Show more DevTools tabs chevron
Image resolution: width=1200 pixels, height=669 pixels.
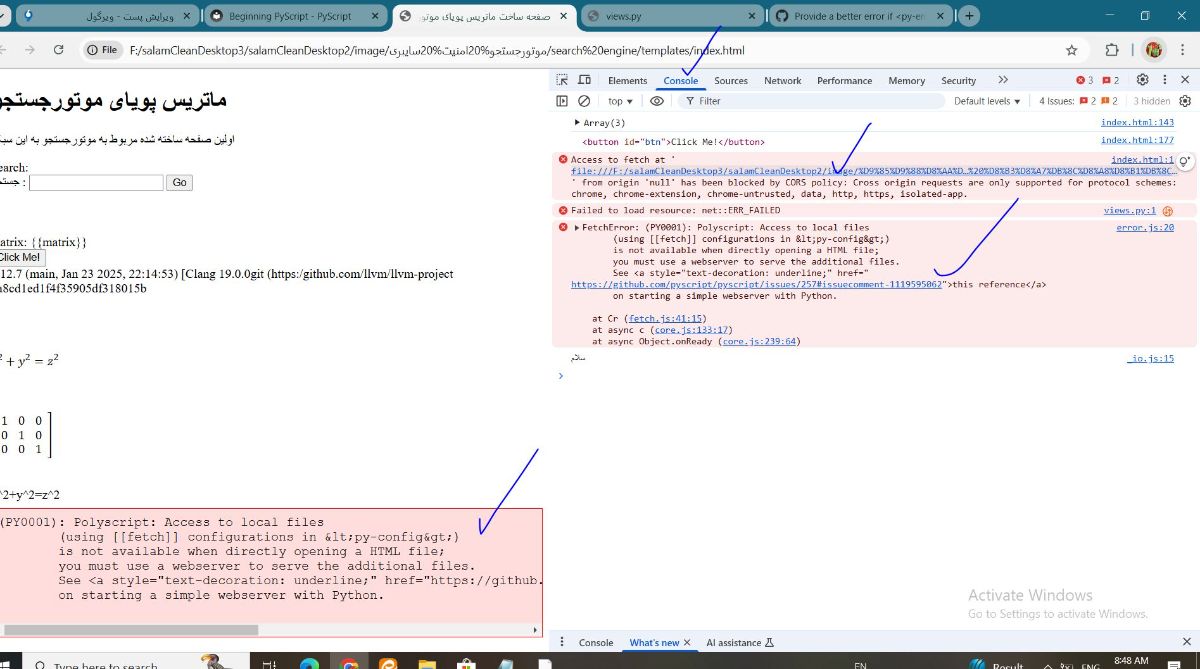pyautogui.click(x=1003, y=80)
